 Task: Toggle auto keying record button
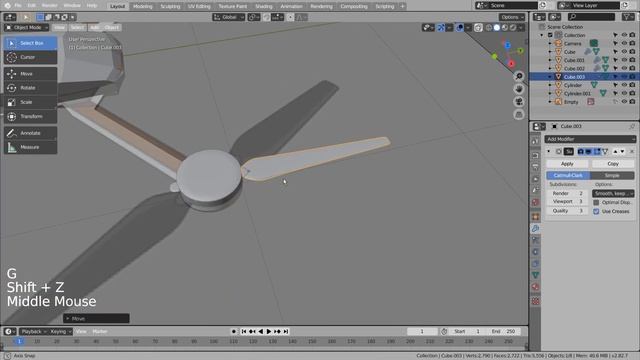click(234, 331)
